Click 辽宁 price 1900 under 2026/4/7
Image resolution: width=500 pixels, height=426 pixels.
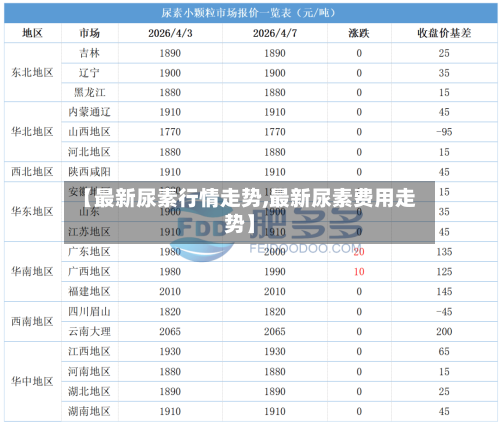(275, 73)
